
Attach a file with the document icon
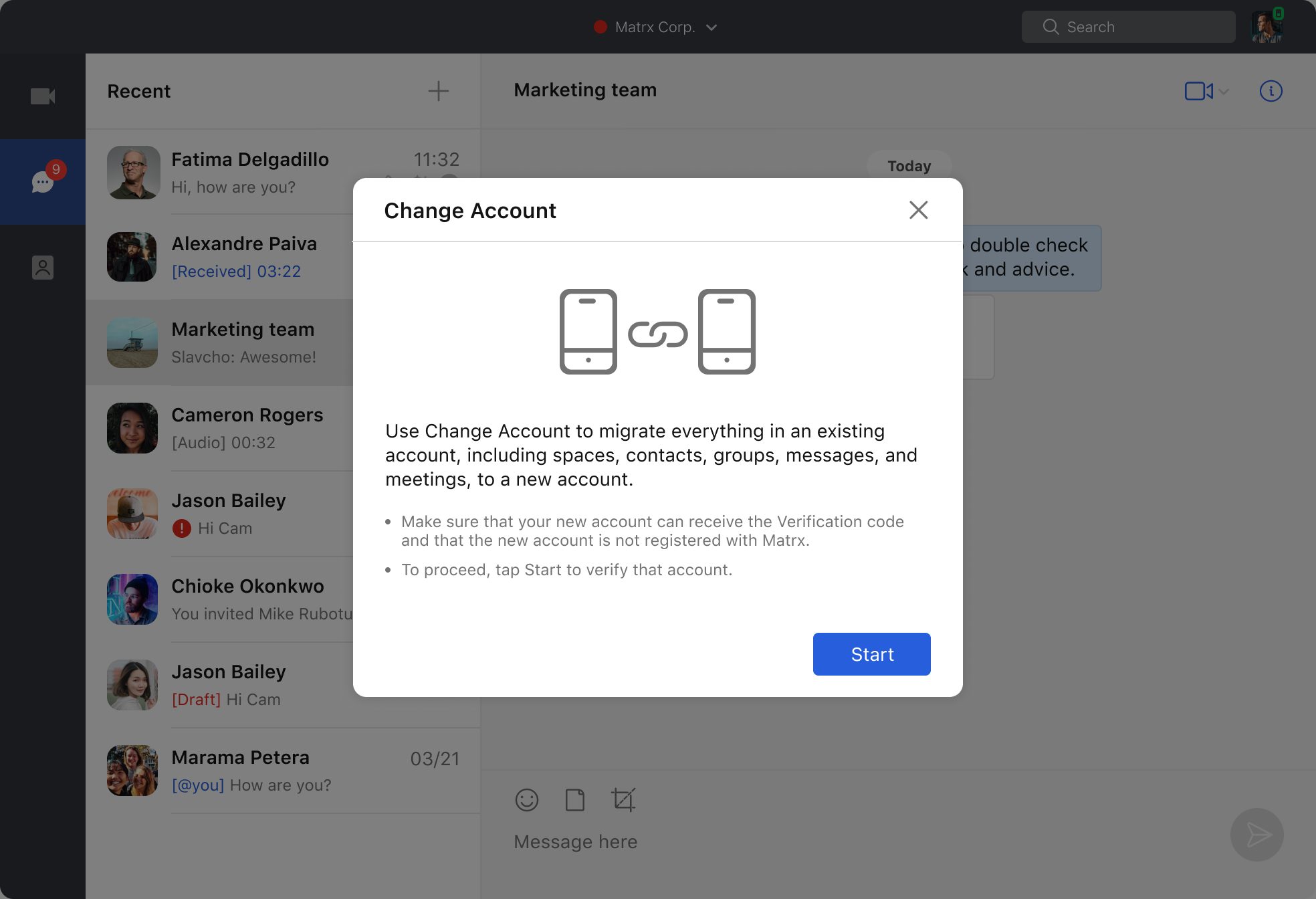(x=574, y=800)
